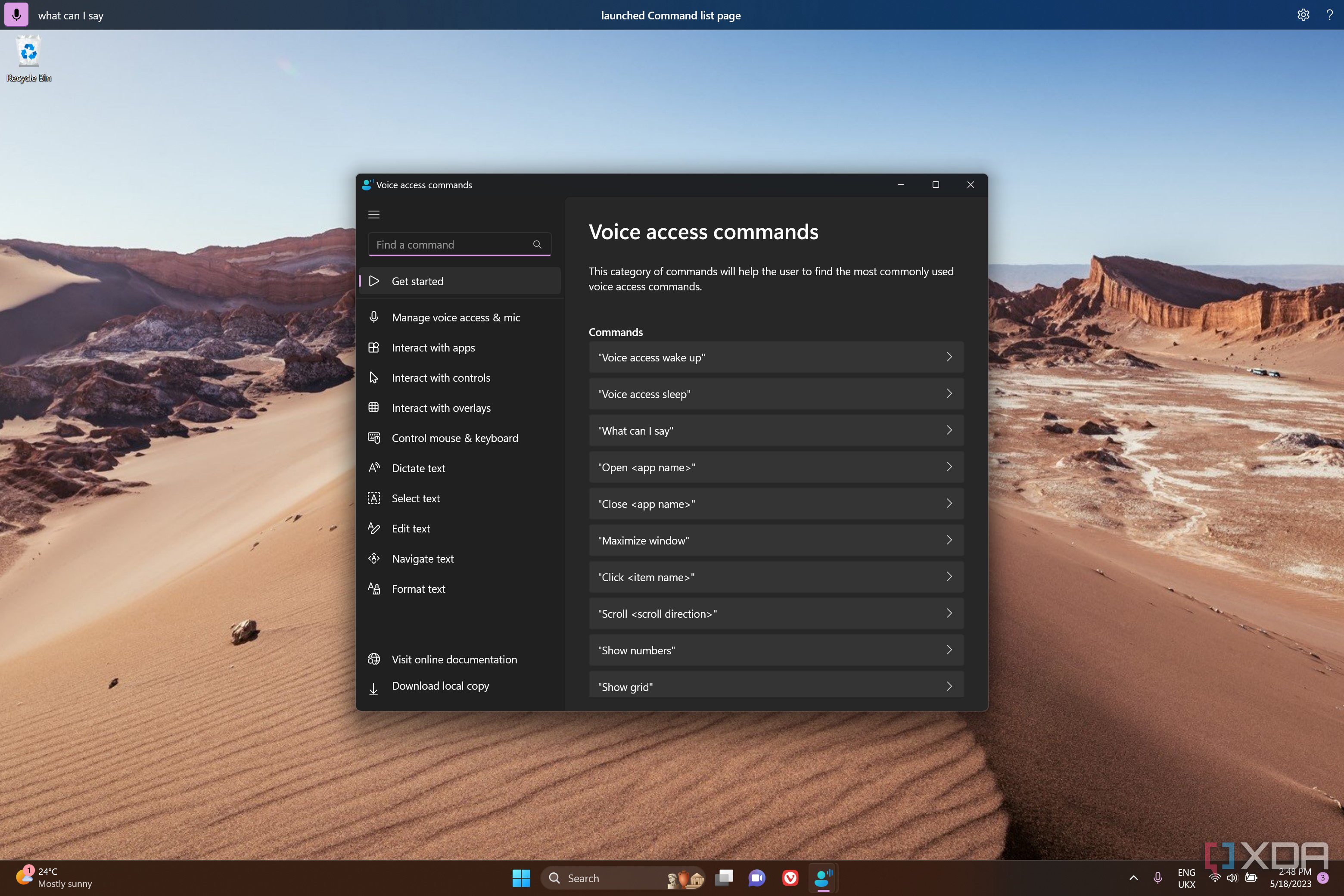Select the Control mouse & keyboard category icon
Image resolution: width=1344 pixels, height=896 pixels.
click(374, 438)
